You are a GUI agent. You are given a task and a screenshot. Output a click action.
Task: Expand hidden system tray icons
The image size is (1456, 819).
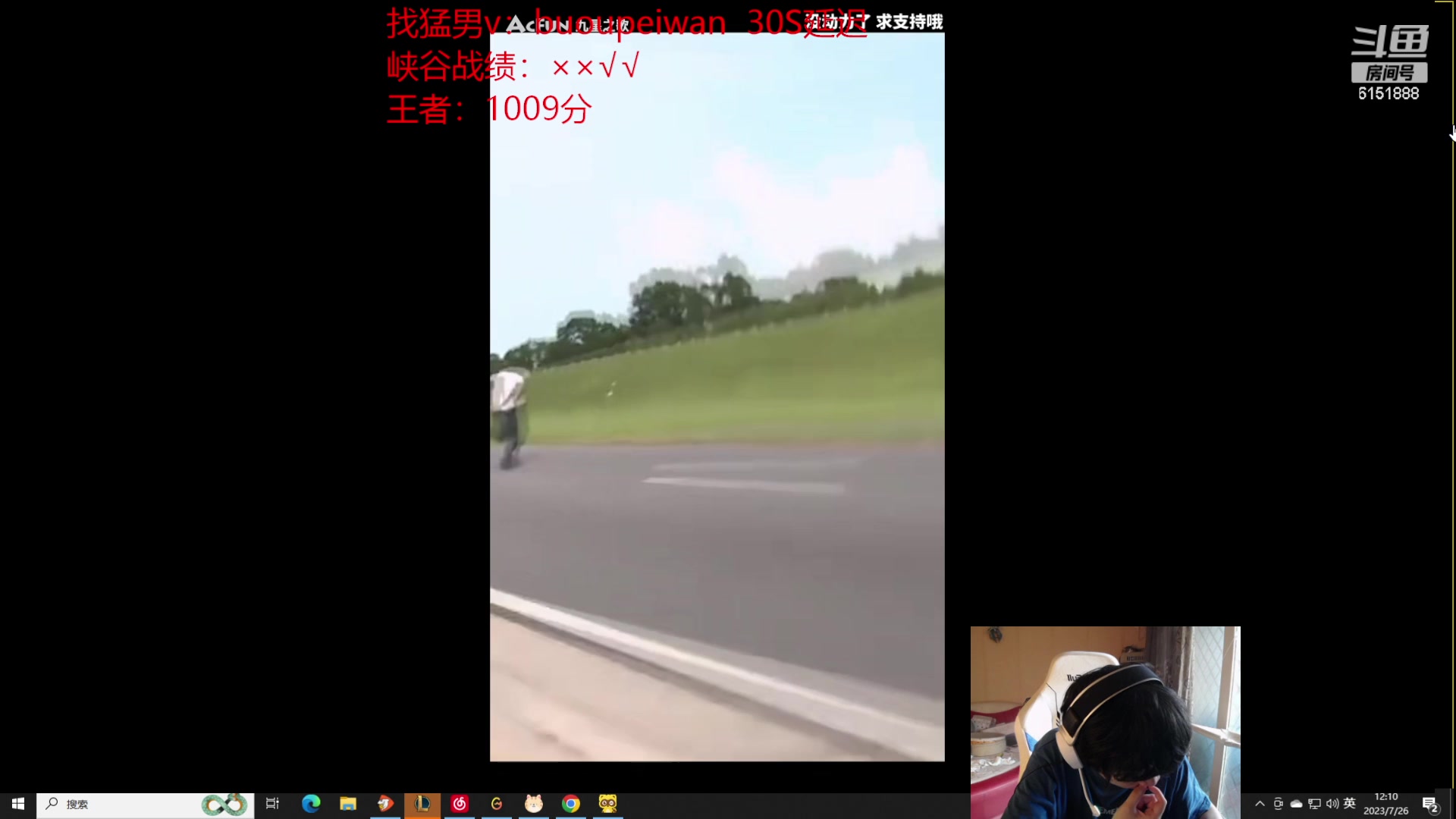click(1260, 805)
